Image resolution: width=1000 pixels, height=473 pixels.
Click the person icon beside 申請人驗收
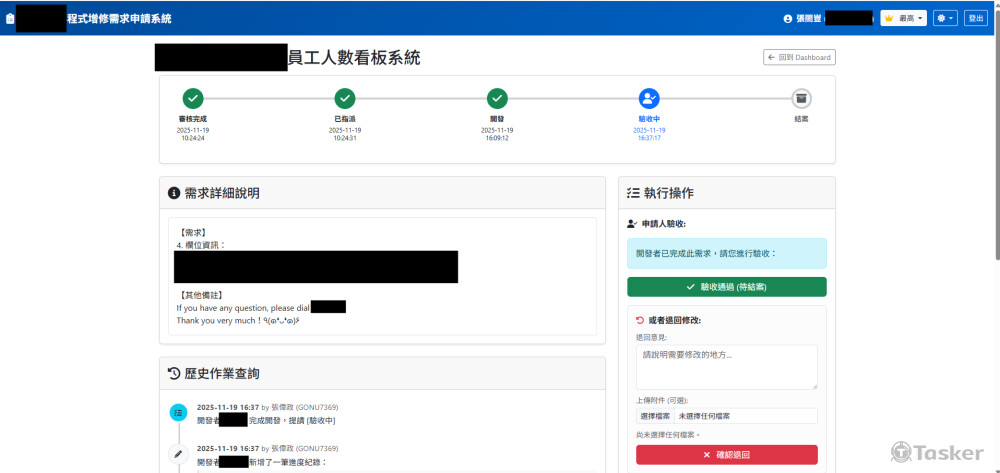point(632,224)
